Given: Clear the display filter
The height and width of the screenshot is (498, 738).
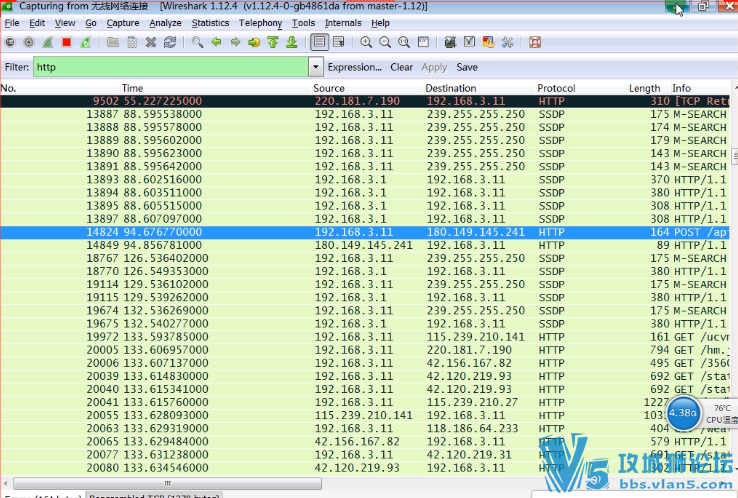Looking at the screenshot, I should [x=401, y=67].
